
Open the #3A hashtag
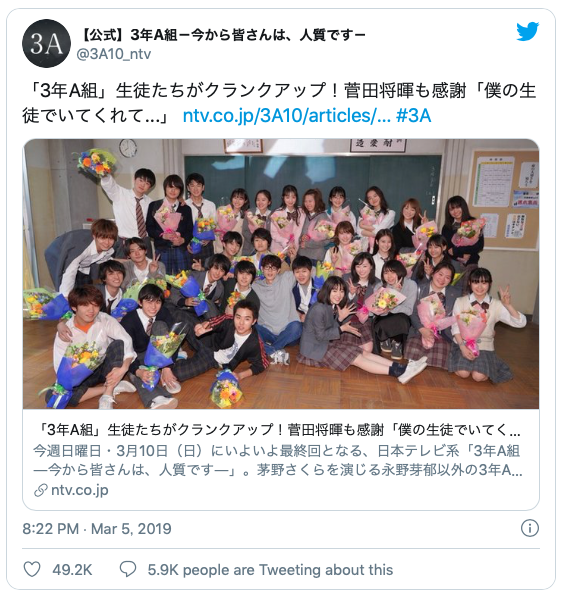point(414,115)
